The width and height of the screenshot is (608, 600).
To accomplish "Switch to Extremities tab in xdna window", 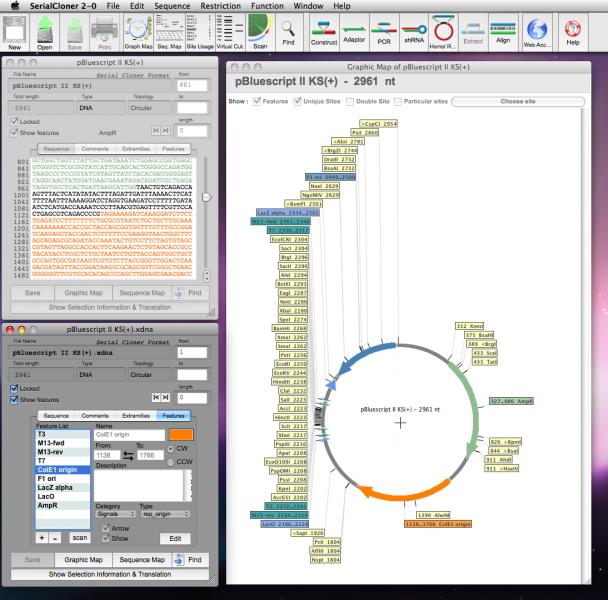I will [136, 415].
